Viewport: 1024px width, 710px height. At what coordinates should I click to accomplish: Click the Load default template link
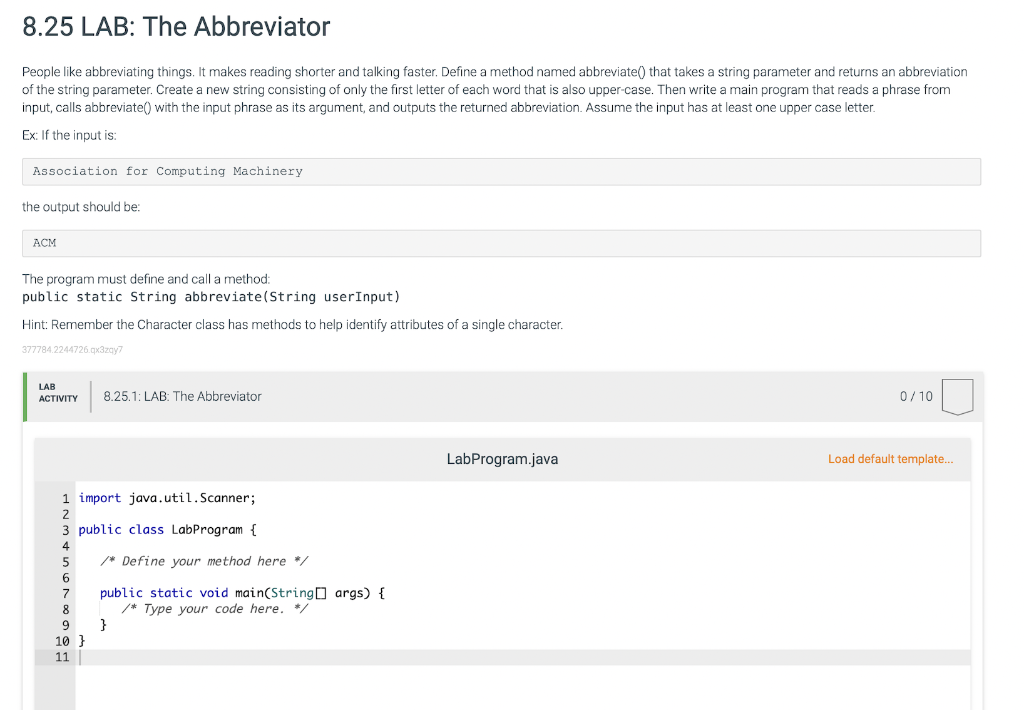pyautogui.click(x=890, y=459)
